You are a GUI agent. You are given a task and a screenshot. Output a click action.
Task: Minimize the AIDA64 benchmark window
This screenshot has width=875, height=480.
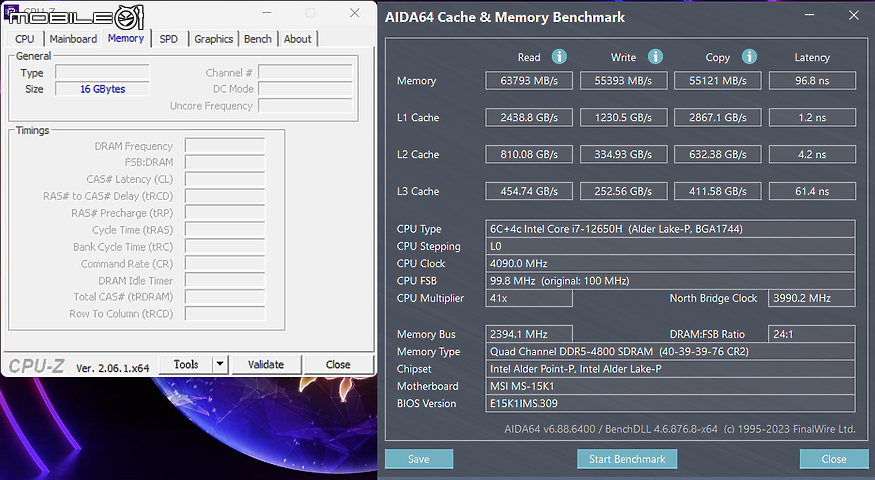tap(810, 15)
